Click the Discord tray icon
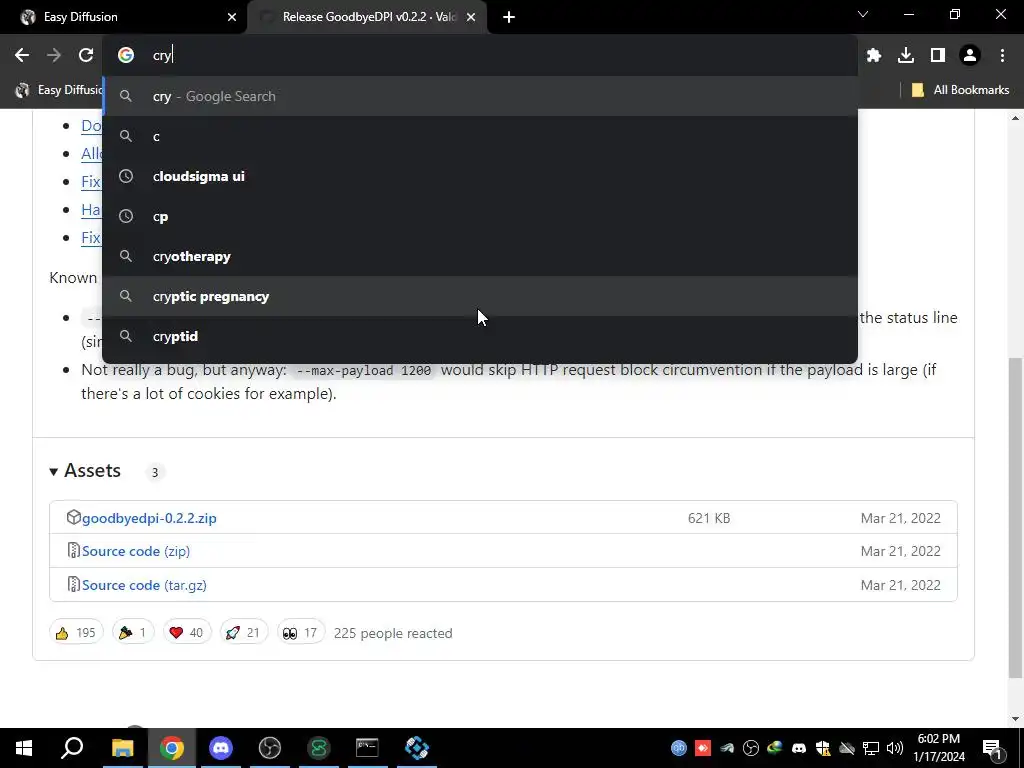 (799, 748)
